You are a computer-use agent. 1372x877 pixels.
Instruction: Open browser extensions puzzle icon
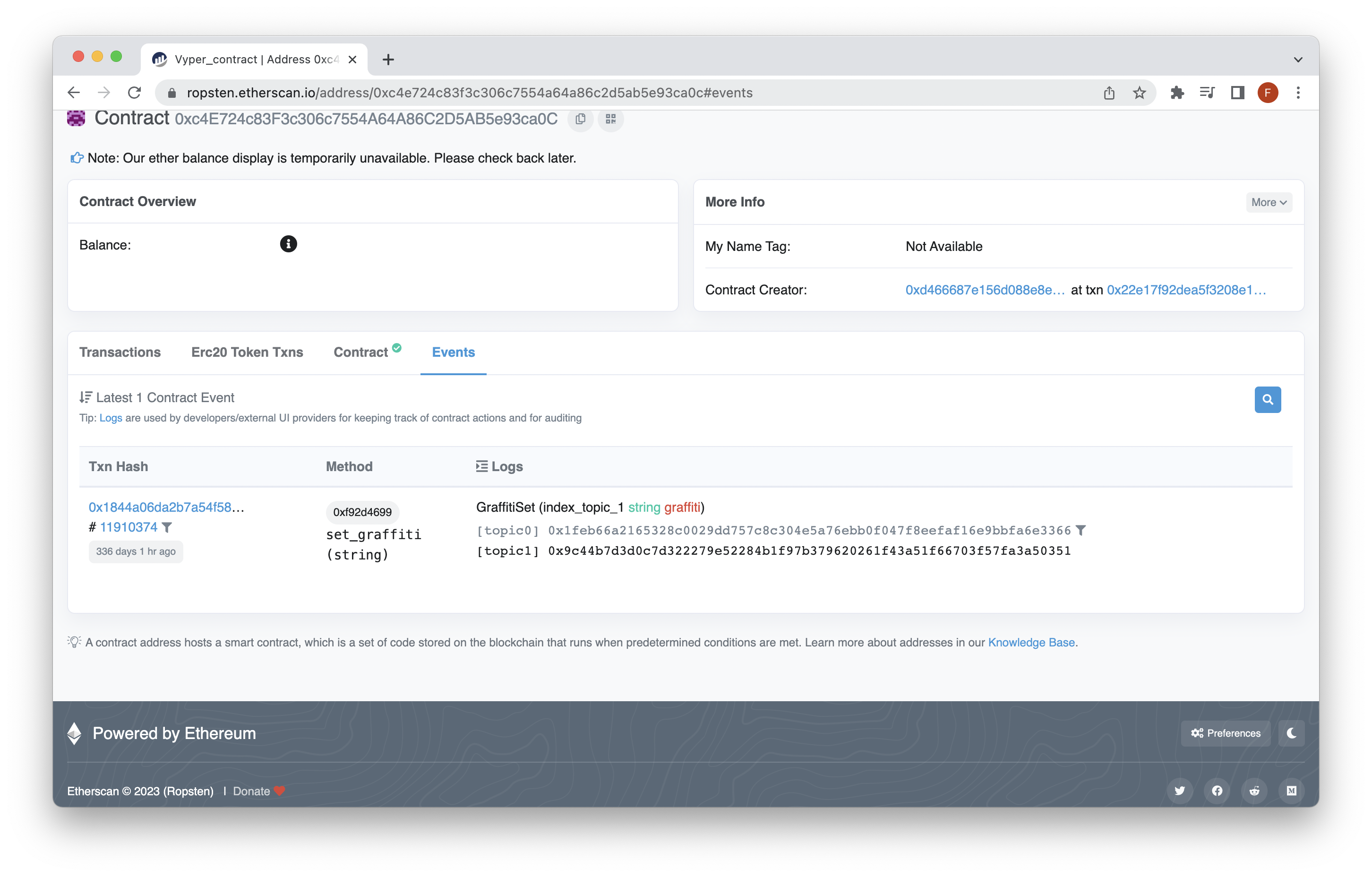tap(1176, 93)
